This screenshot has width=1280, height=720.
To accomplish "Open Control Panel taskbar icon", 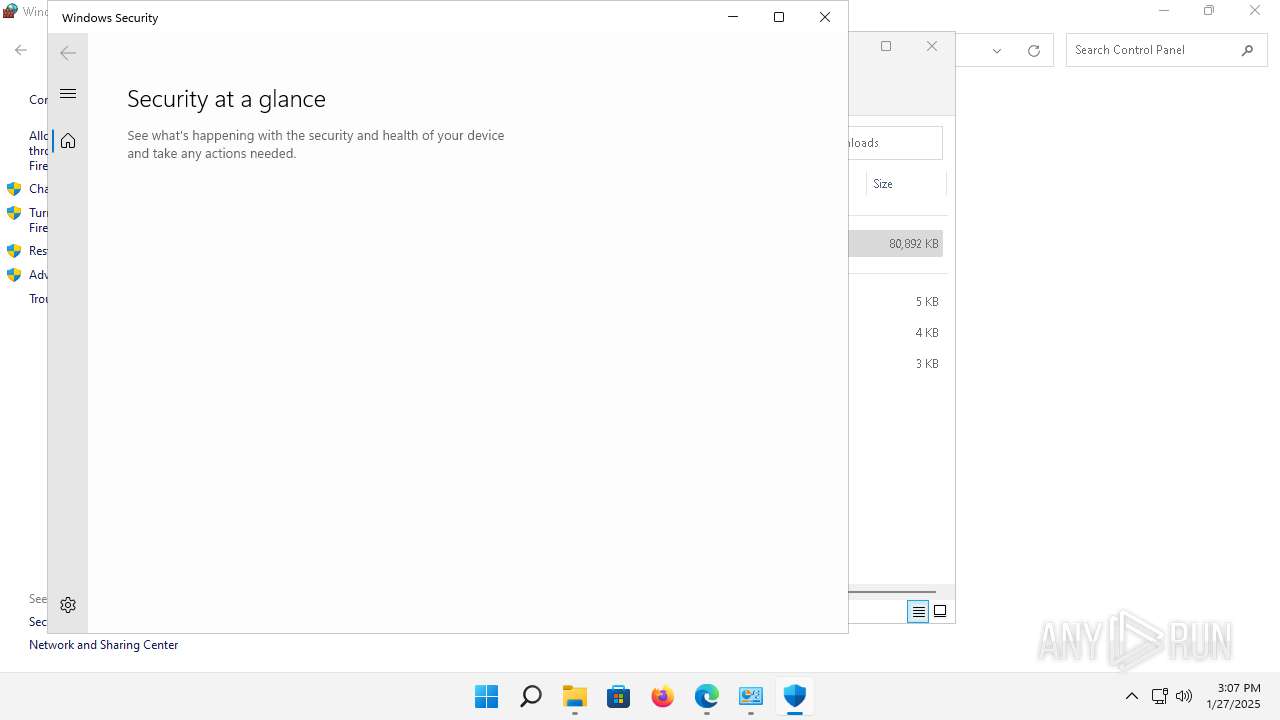I will click(751, 696).
